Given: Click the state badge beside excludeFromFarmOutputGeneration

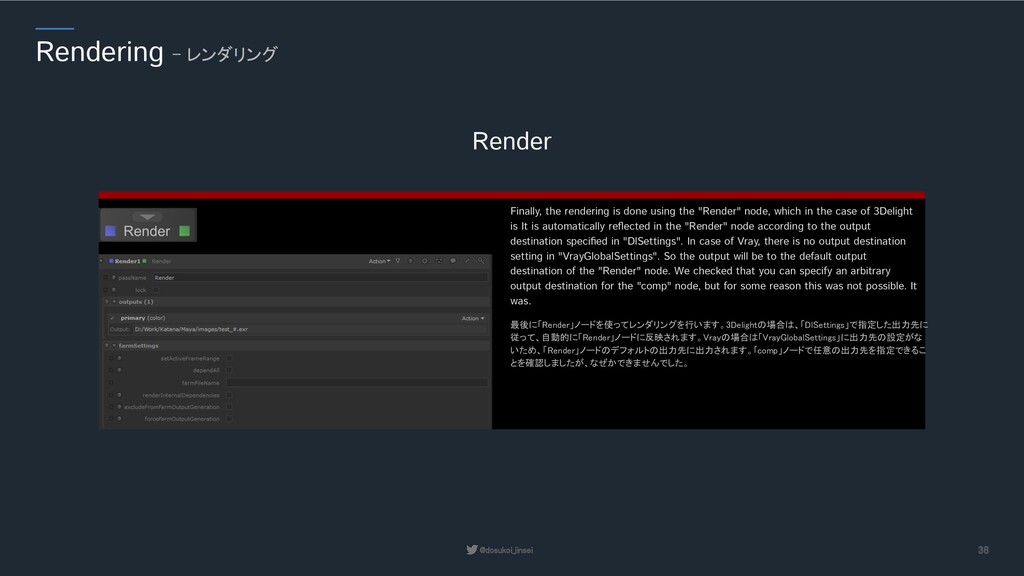Looking at the screenshot, I should [x=120, y=407].
